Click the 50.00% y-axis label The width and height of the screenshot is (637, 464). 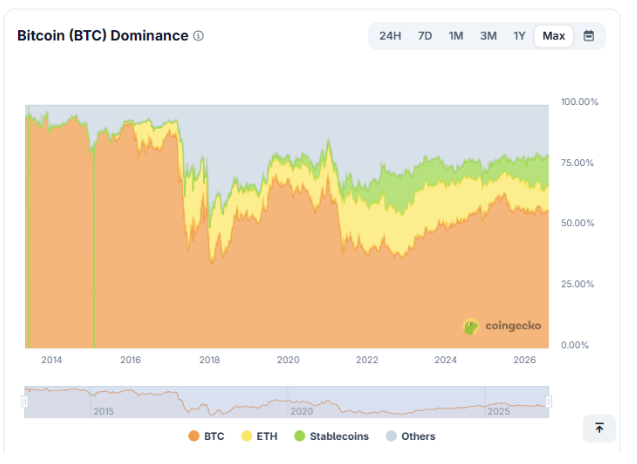click(577, 223)
